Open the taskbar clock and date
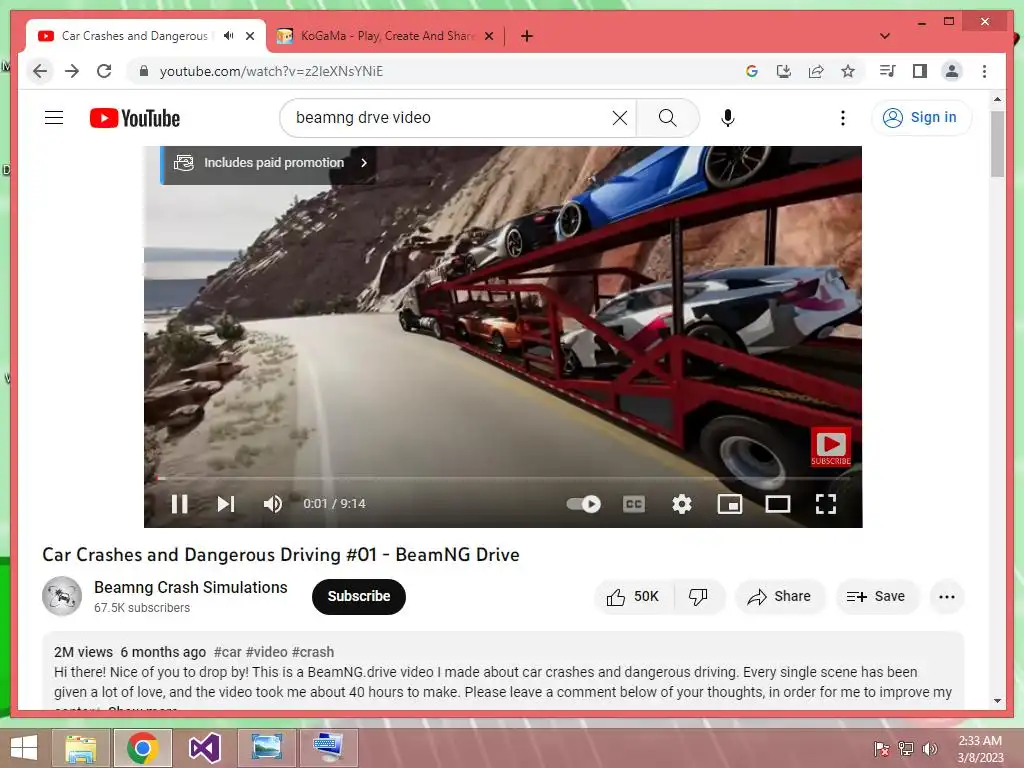This screenshot has width=1024, height=768. 980,749
